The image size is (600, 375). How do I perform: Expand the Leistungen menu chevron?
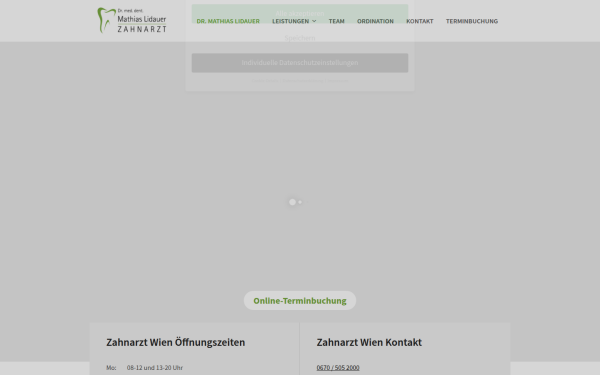pos(314,21)
